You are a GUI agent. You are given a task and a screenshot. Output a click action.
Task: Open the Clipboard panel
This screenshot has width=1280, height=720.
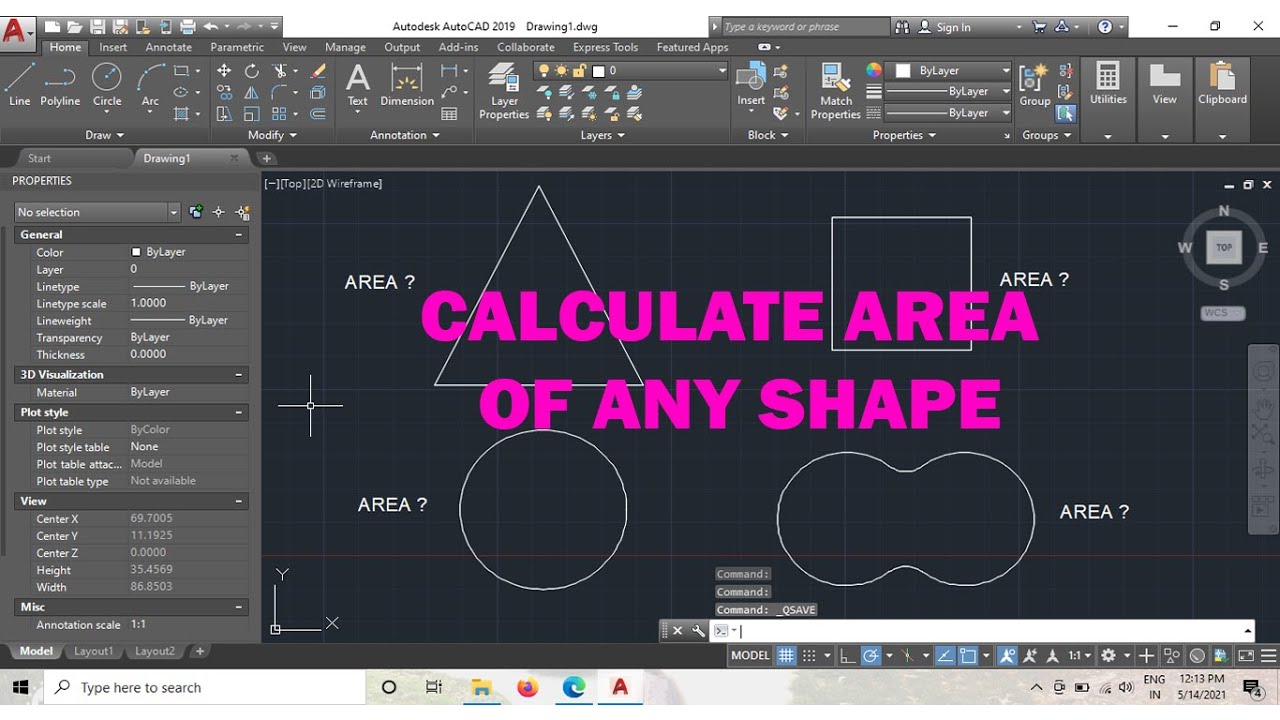coord(1222,84)
